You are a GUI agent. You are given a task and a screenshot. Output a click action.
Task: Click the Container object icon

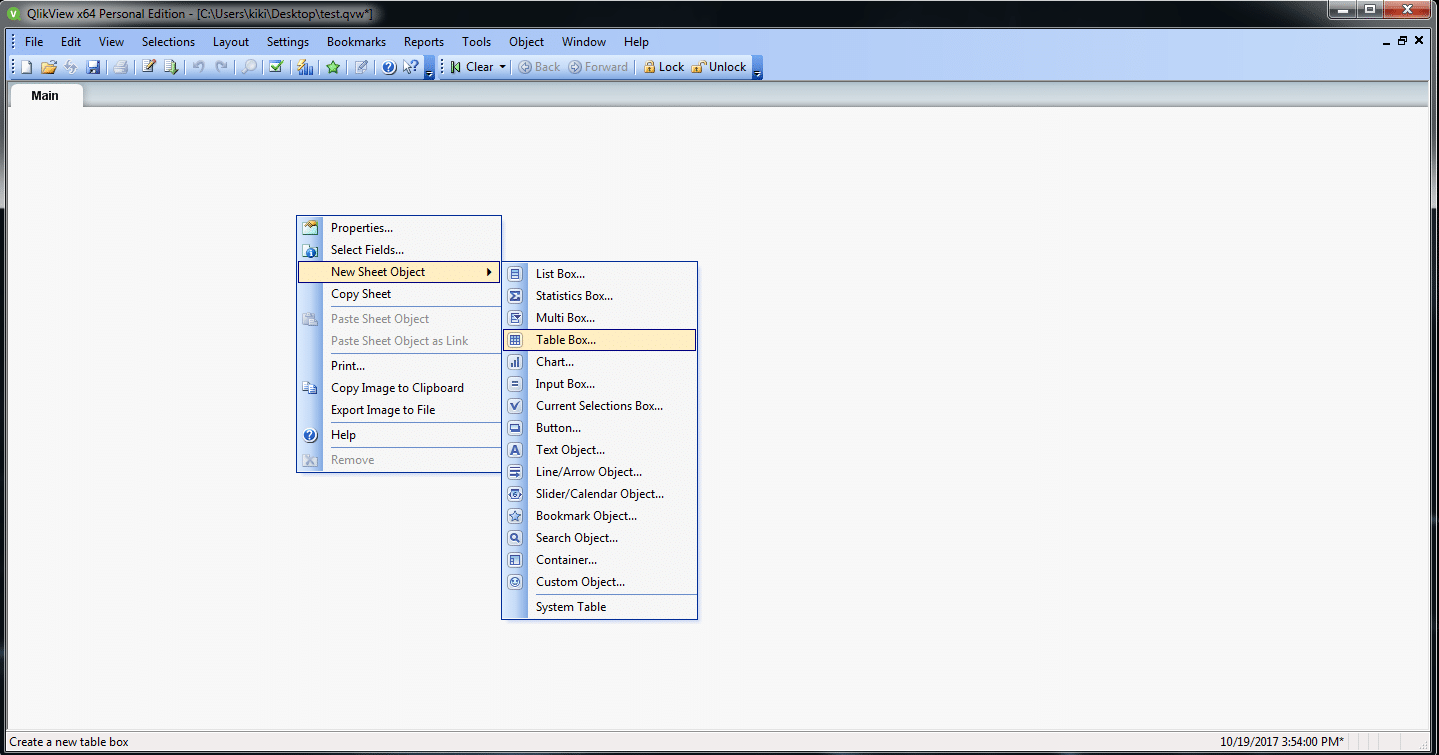point(515,560)
